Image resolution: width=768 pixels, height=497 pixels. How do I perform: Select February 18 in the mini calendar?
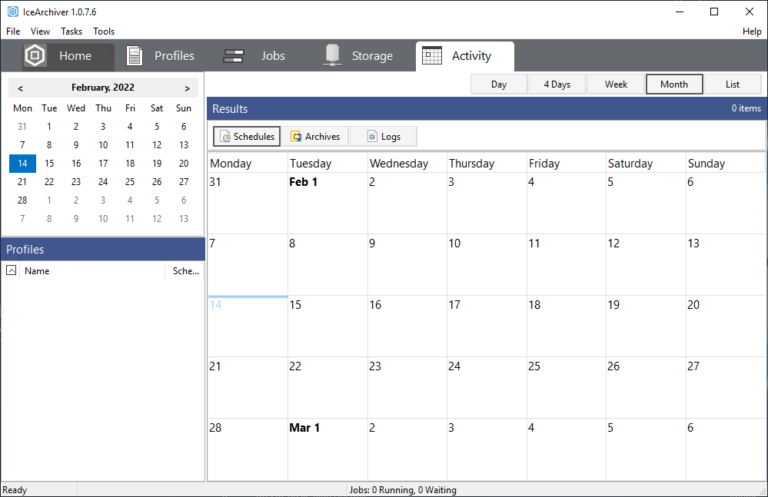point(130,164)
